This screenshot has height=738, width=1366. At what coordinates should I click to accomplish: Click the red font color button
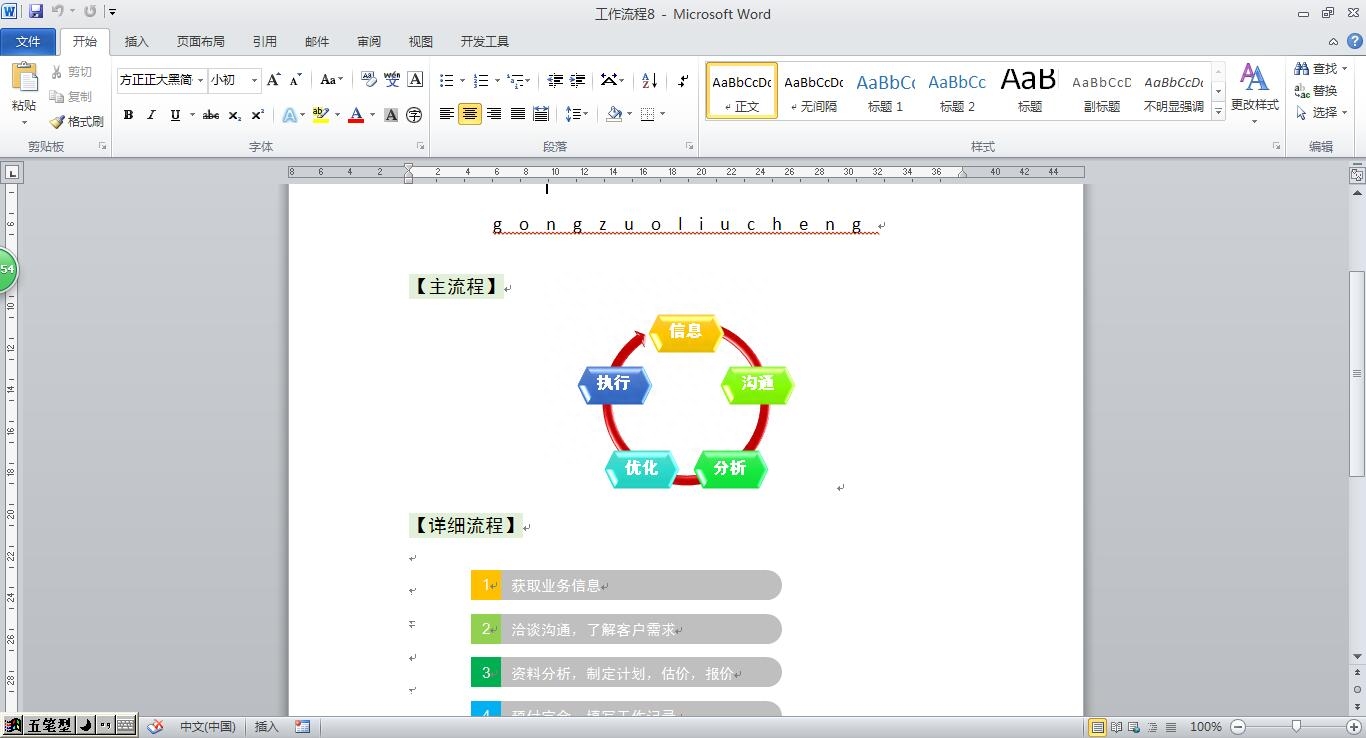tap(356, 115)
